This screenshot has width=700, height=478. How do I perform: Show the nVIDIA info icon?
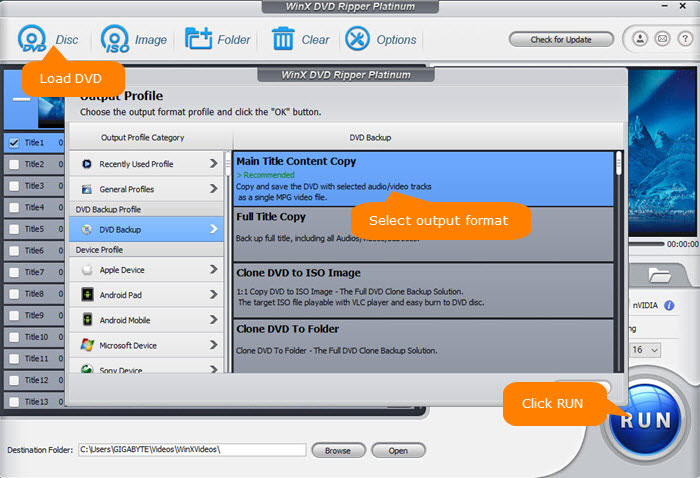click(669, 305)
